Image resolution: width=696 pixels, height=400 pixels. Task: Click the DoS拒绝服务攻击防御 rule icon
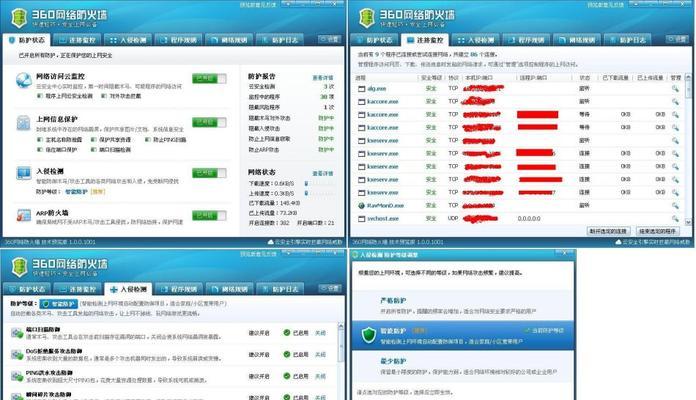[x=17, y=355]
